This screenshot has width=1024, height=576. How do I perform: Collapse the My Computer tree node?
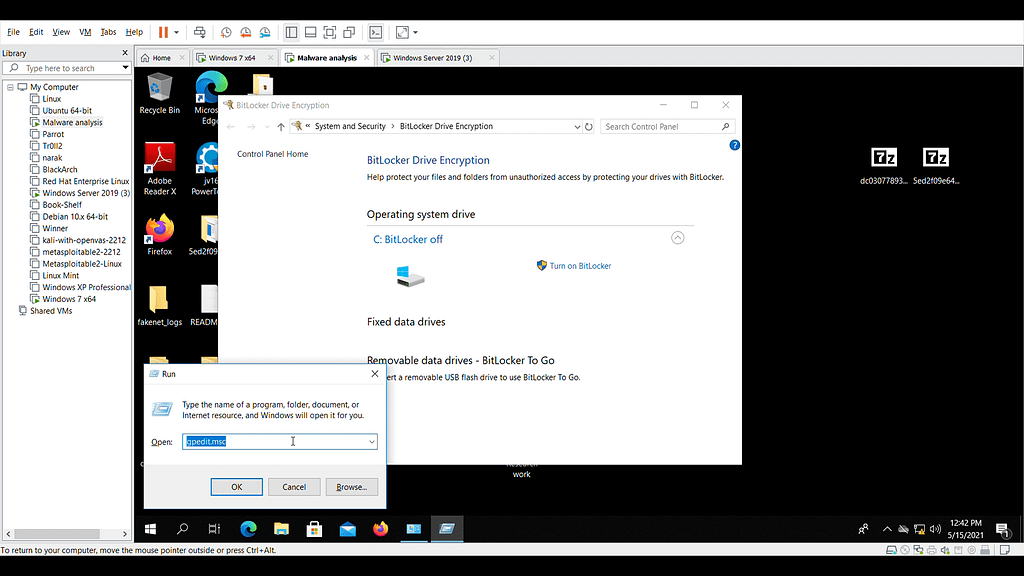10,87
